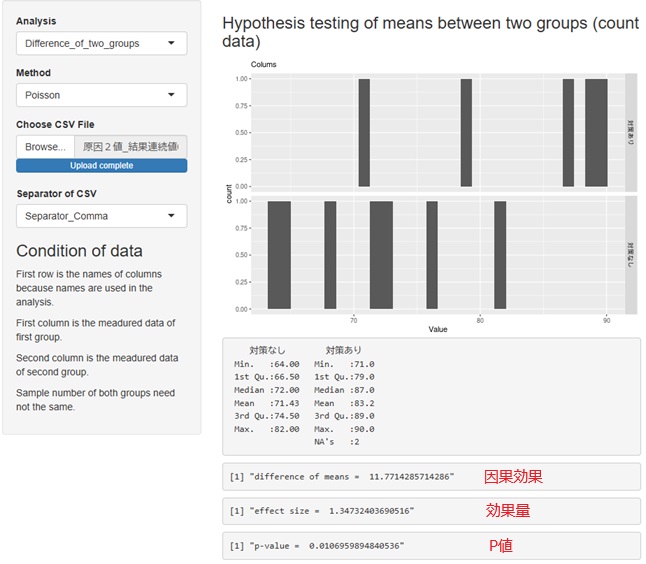Click the leftmost bar in the bottom histogram

[279, 255]
